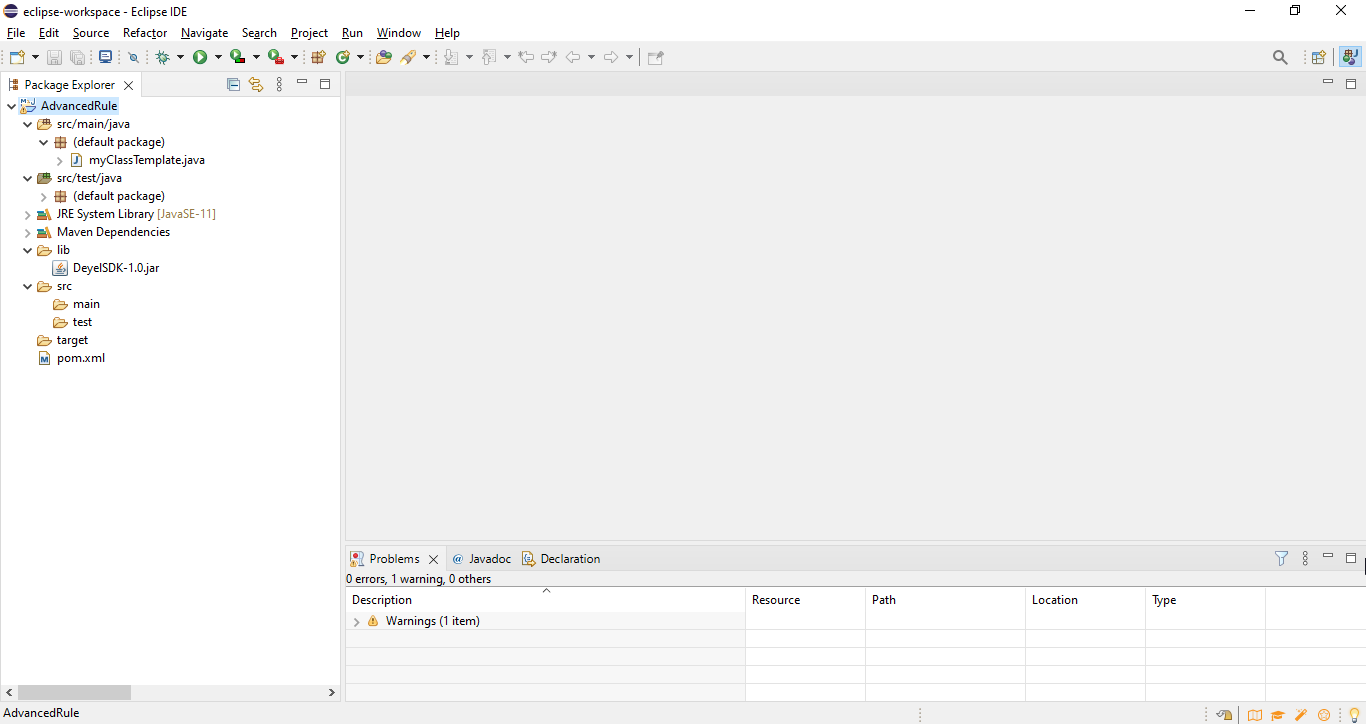Image resolution: width=1366 pixels, height=724 pixels.
Task: Click the Tip of the Day lightbulb icon
Action: coord(1354,715)
